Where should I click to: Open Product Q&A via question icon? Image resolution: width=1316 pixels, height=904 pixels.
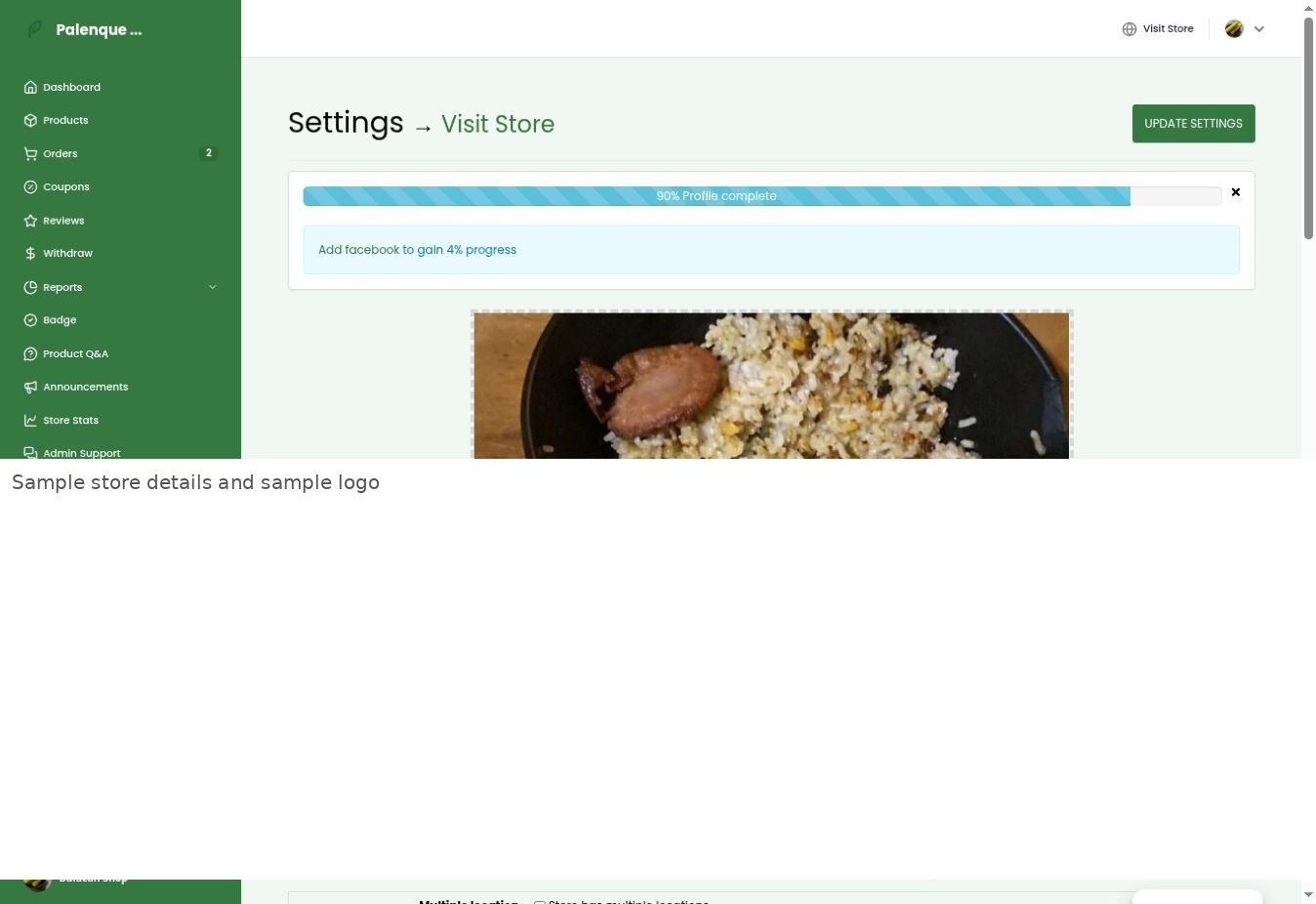pos(30,353)
